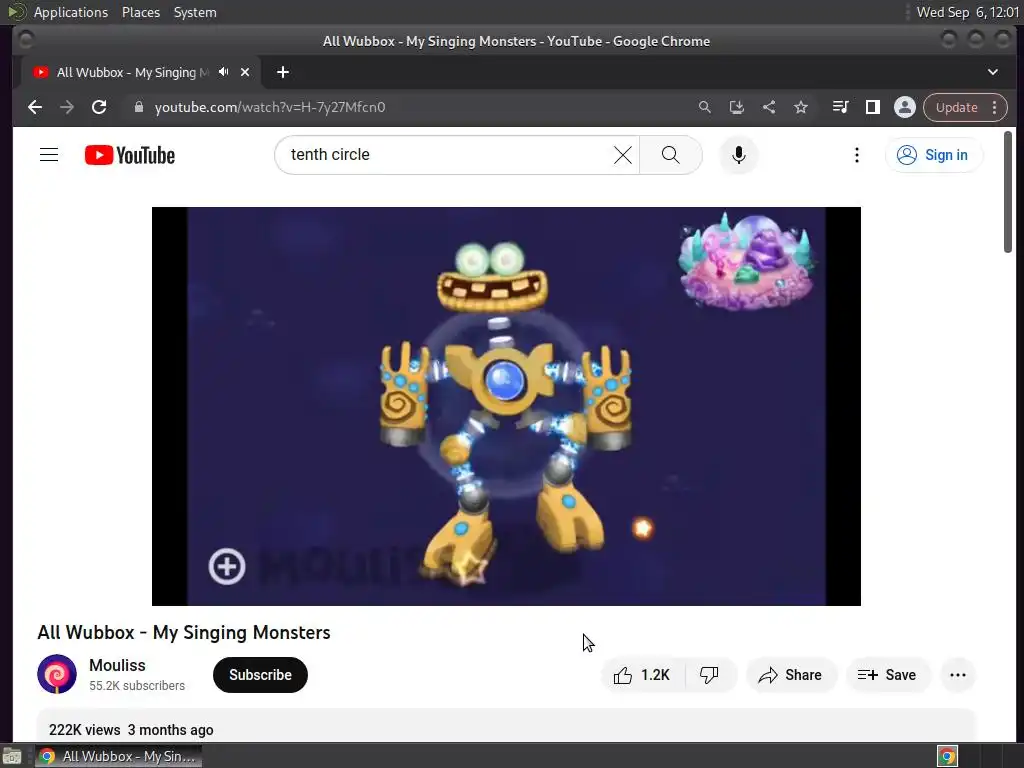
Task: Subscribe to the Mouliss channel
Action: click(260, 675)
